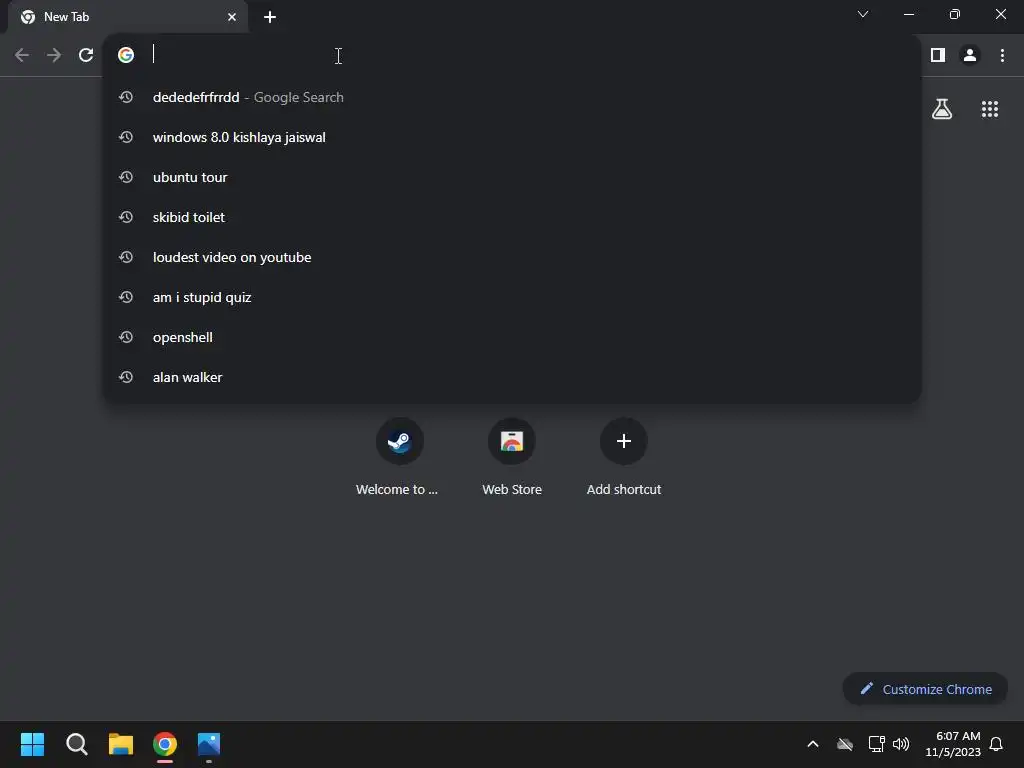Select the openshell suggestion

[513, 337]
